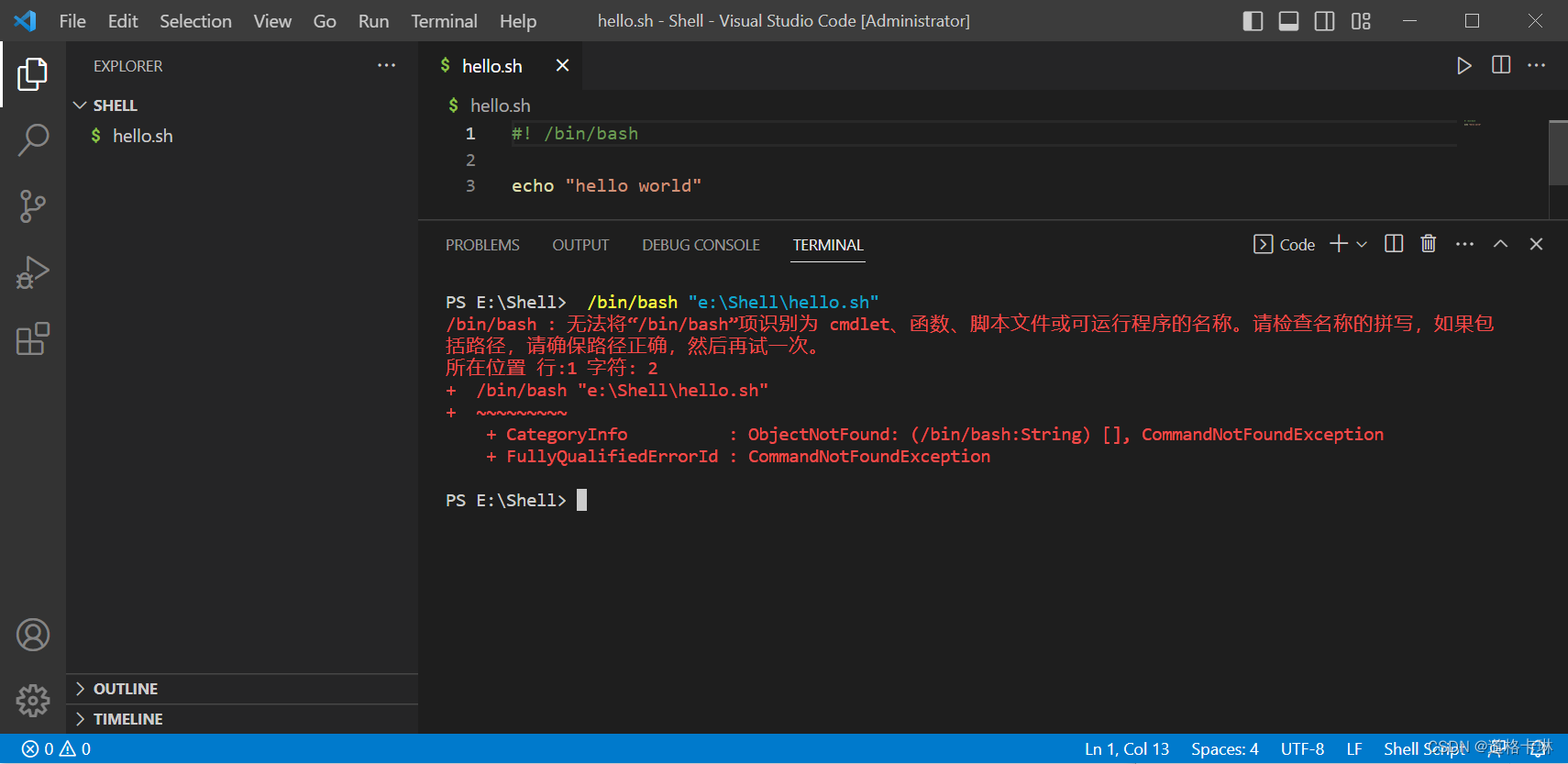The height and width of the screenshot is (764, 1568).
Task: Click EXPLORER panel title
Action: click(x=127, y=66)
